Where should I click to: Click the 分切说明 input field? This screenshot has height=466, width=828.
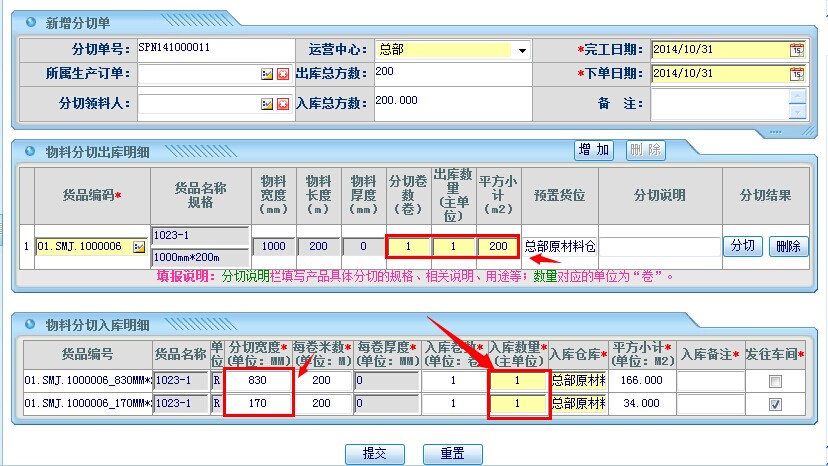point(659,246)
